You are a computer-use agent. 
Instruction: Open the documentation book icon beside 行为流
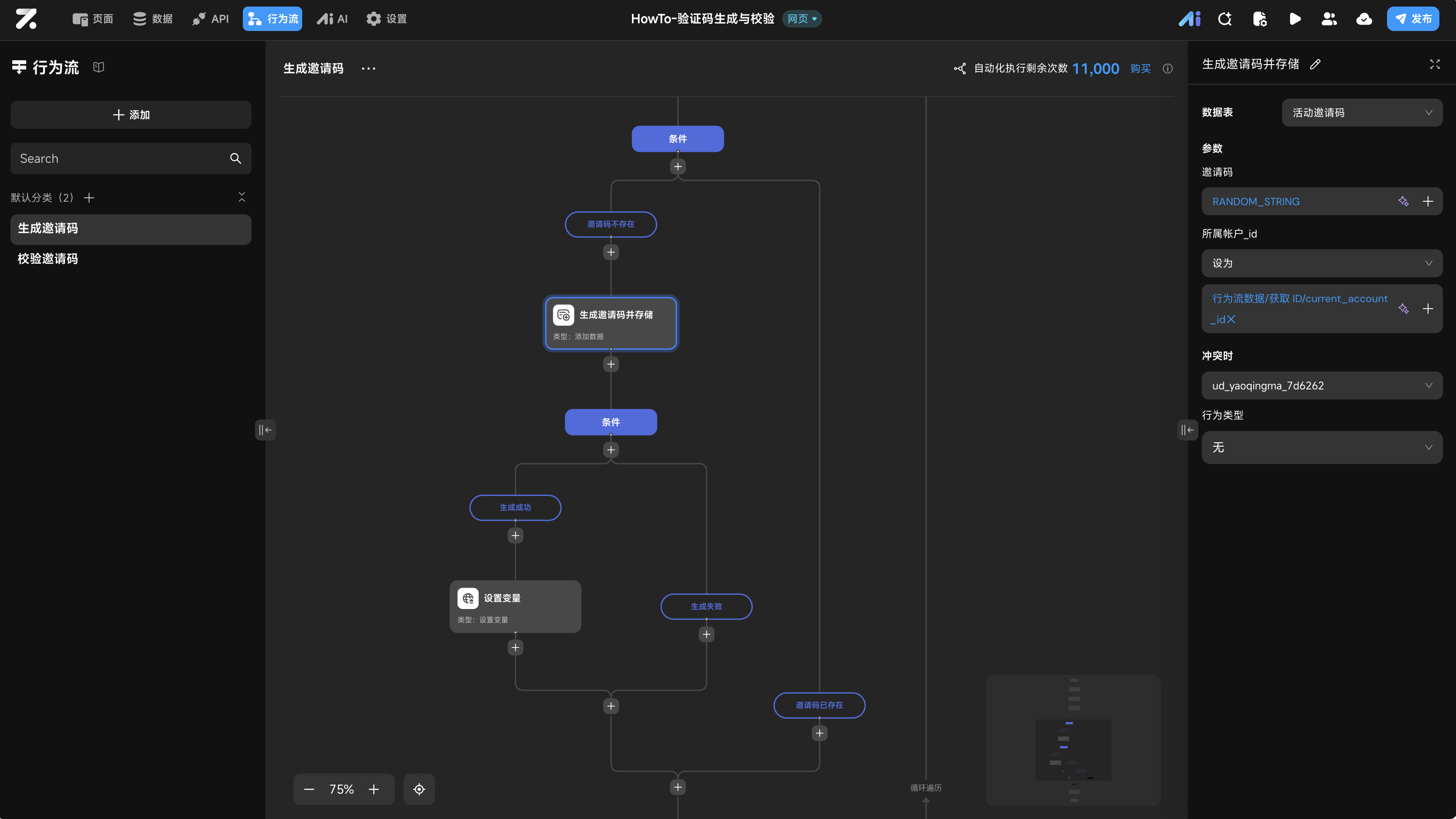click(x=99, y=67)
